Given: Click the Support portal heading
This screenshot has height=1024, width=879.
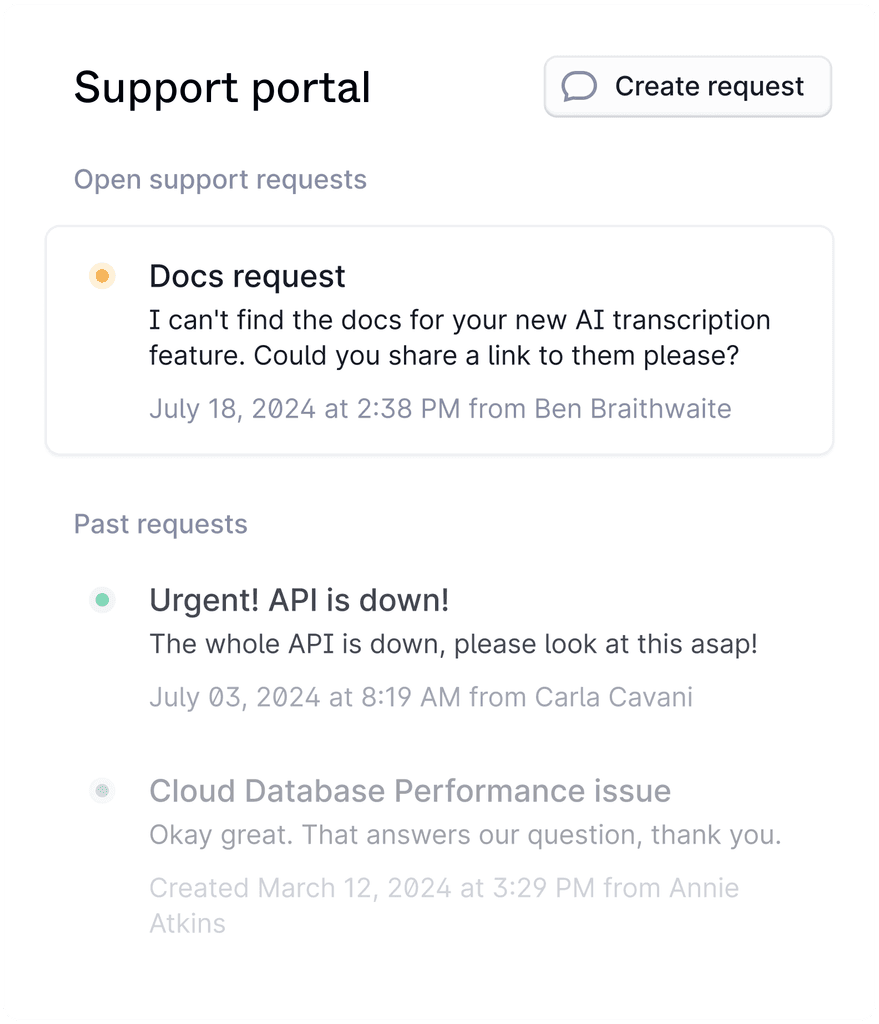Looking at the screenshot, I should [x=222, y=87].
